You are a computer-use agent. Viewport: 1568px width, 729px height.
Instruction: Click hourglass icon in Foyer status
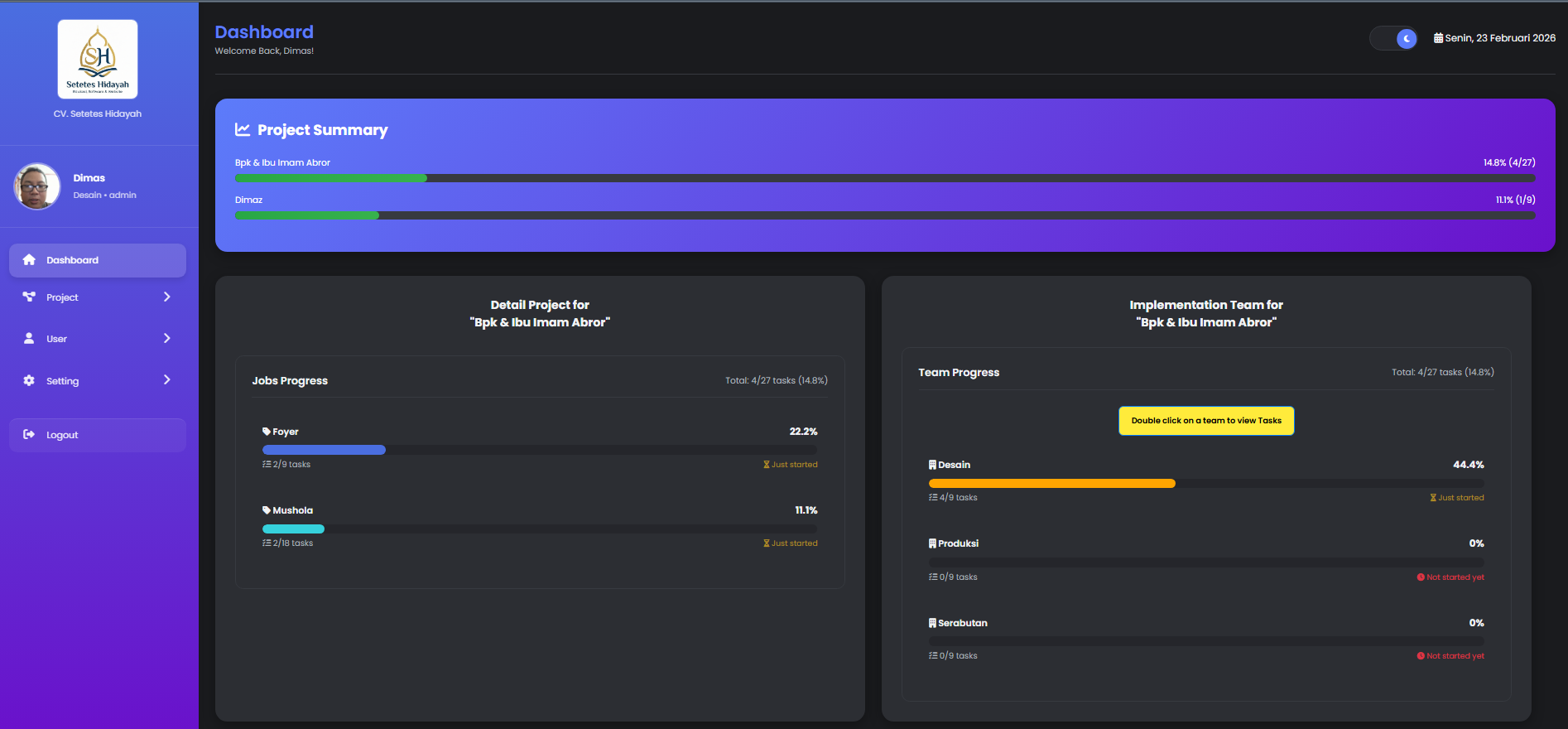tap(767, 465)
